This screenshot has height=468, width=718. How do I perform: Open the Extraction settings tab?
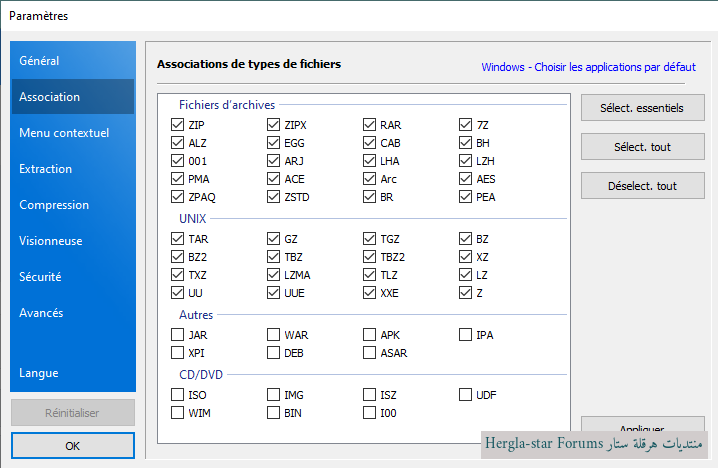pos(73,169)
